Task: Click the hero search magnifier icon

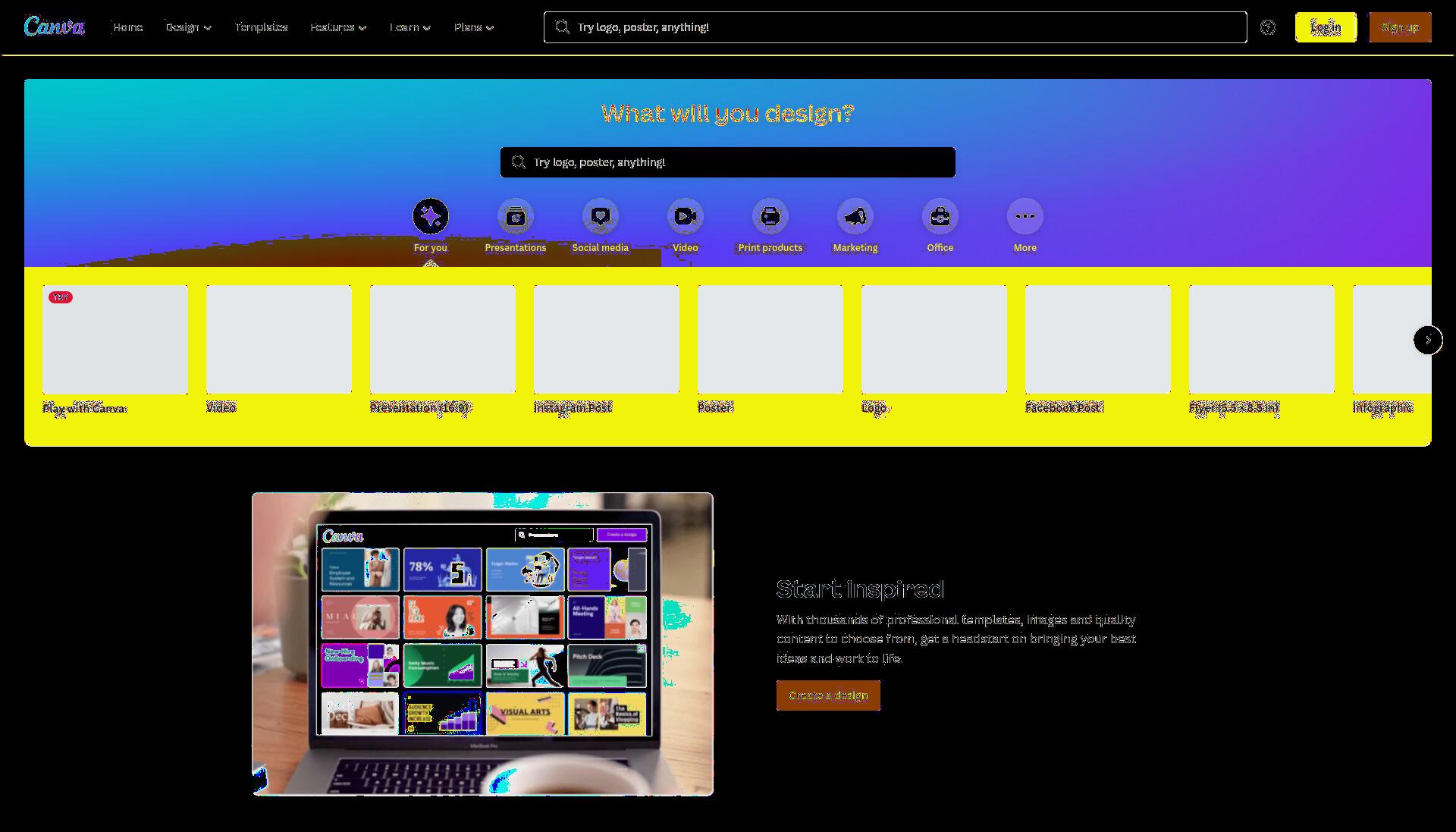Action: 518,162
